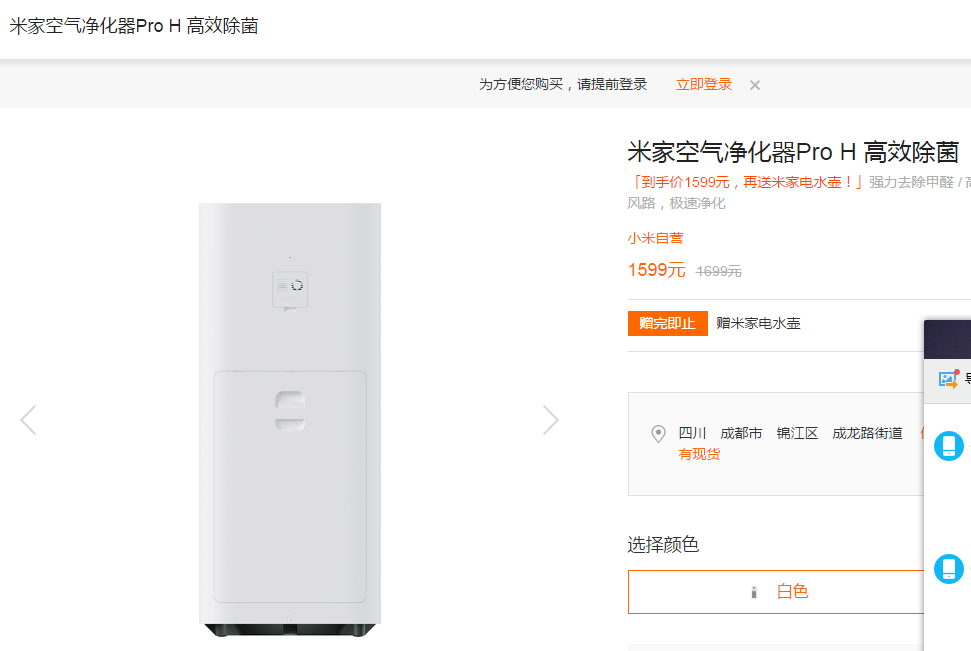Change the province 四川

point(692,433)
